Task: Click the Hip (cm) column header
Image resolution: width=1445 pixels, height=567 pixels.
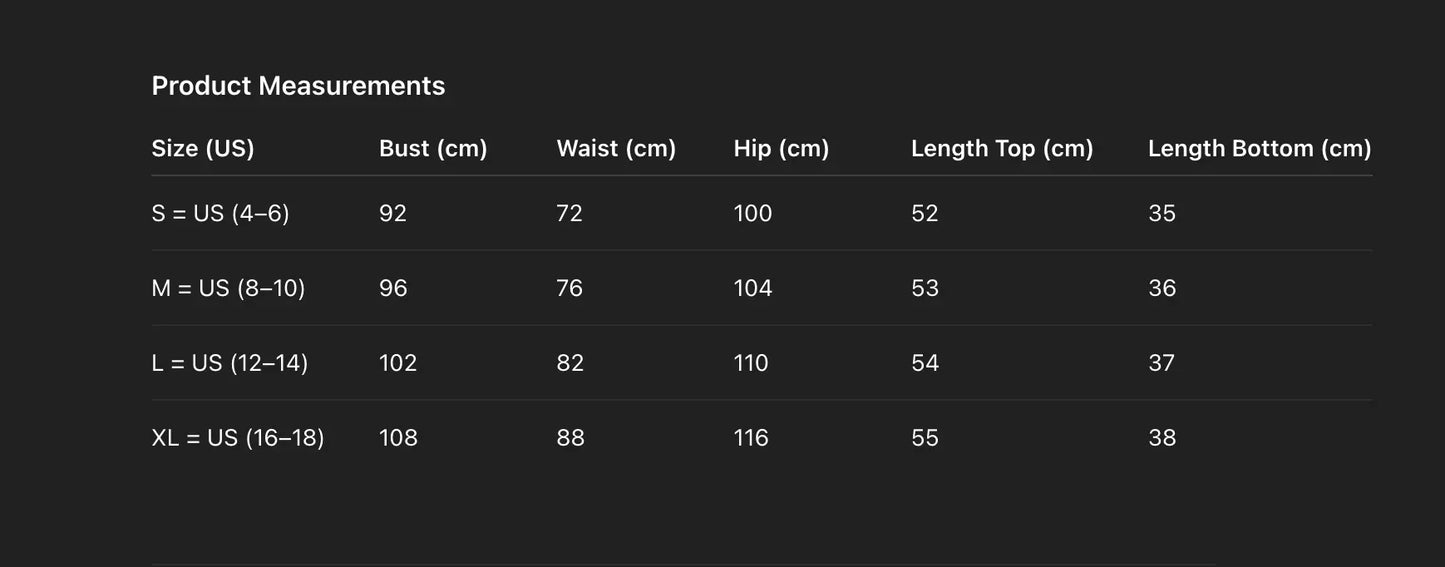Action: click(781, 149)
